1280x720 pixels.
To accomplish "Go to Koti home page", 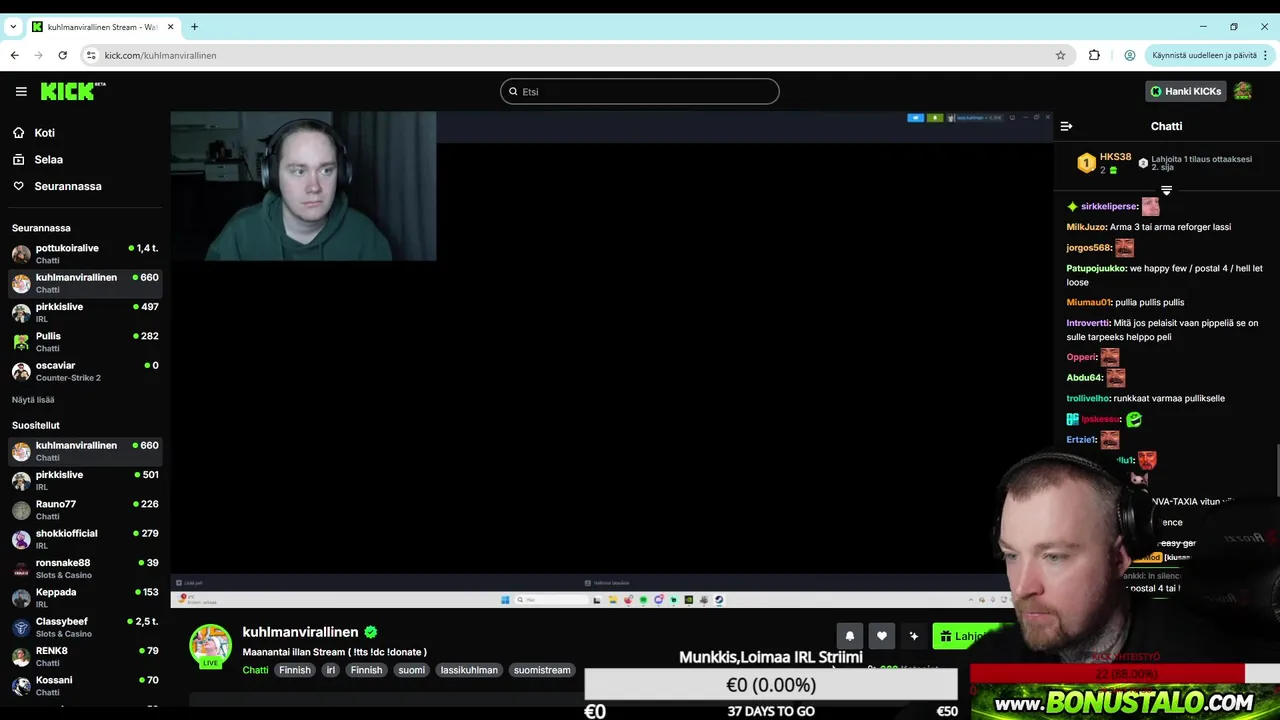I will coord(44,132).
